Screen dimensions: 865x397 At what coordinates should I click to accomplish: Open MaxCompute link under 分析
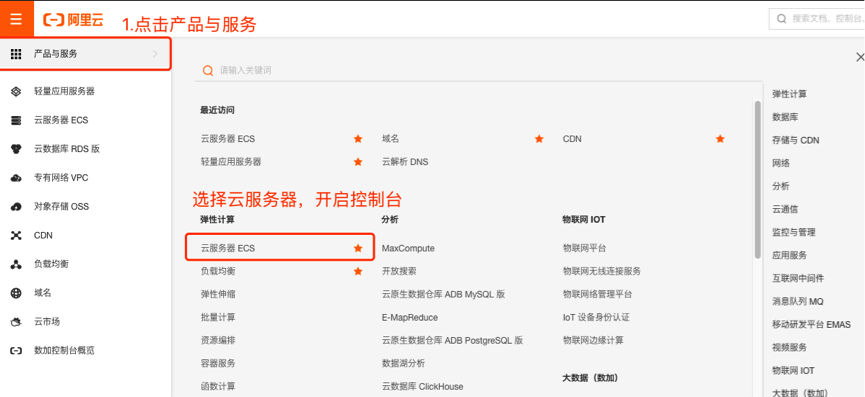point(408,249)
